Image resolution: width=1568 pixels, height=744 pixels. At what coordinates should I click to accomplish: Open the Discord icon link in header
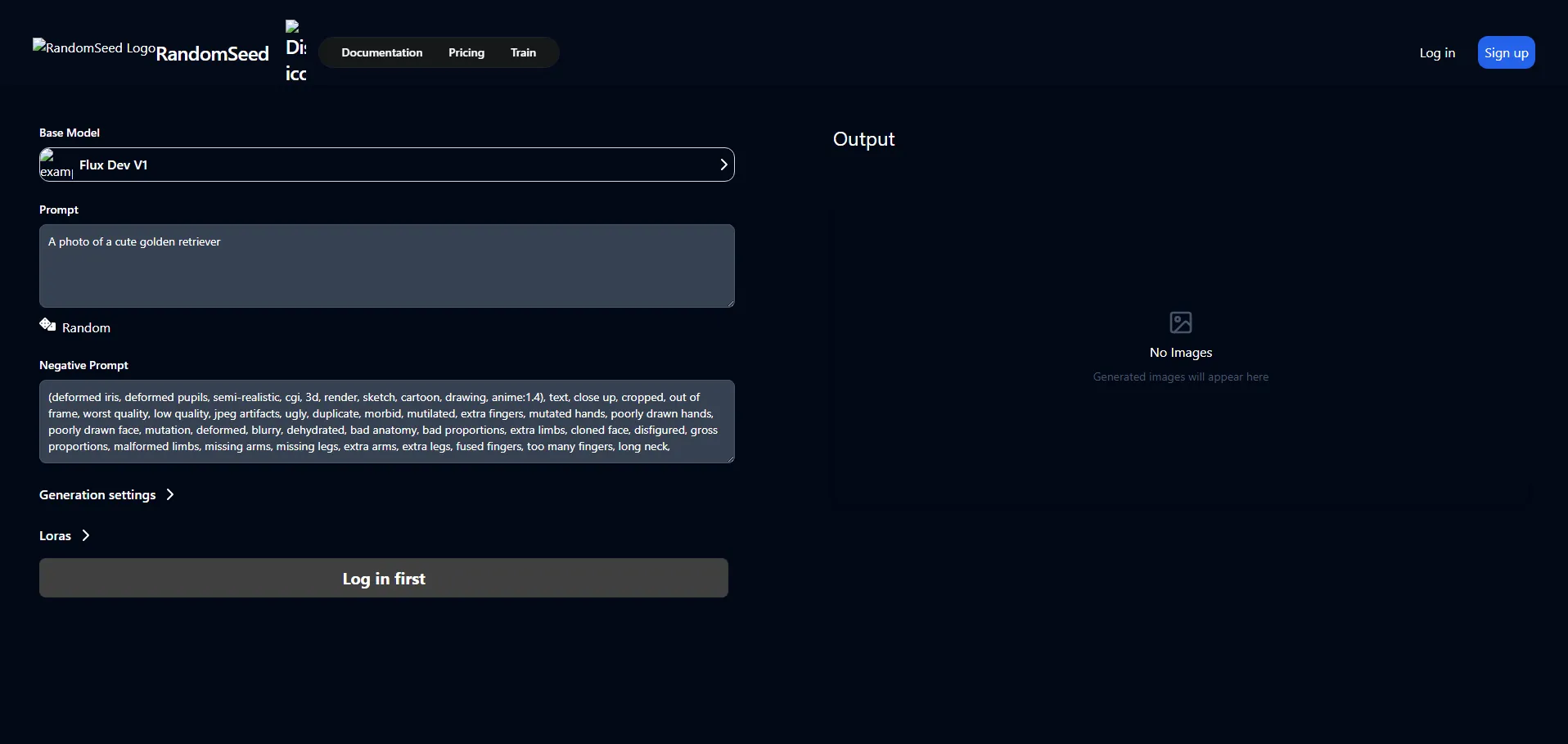tap(295, 52)
